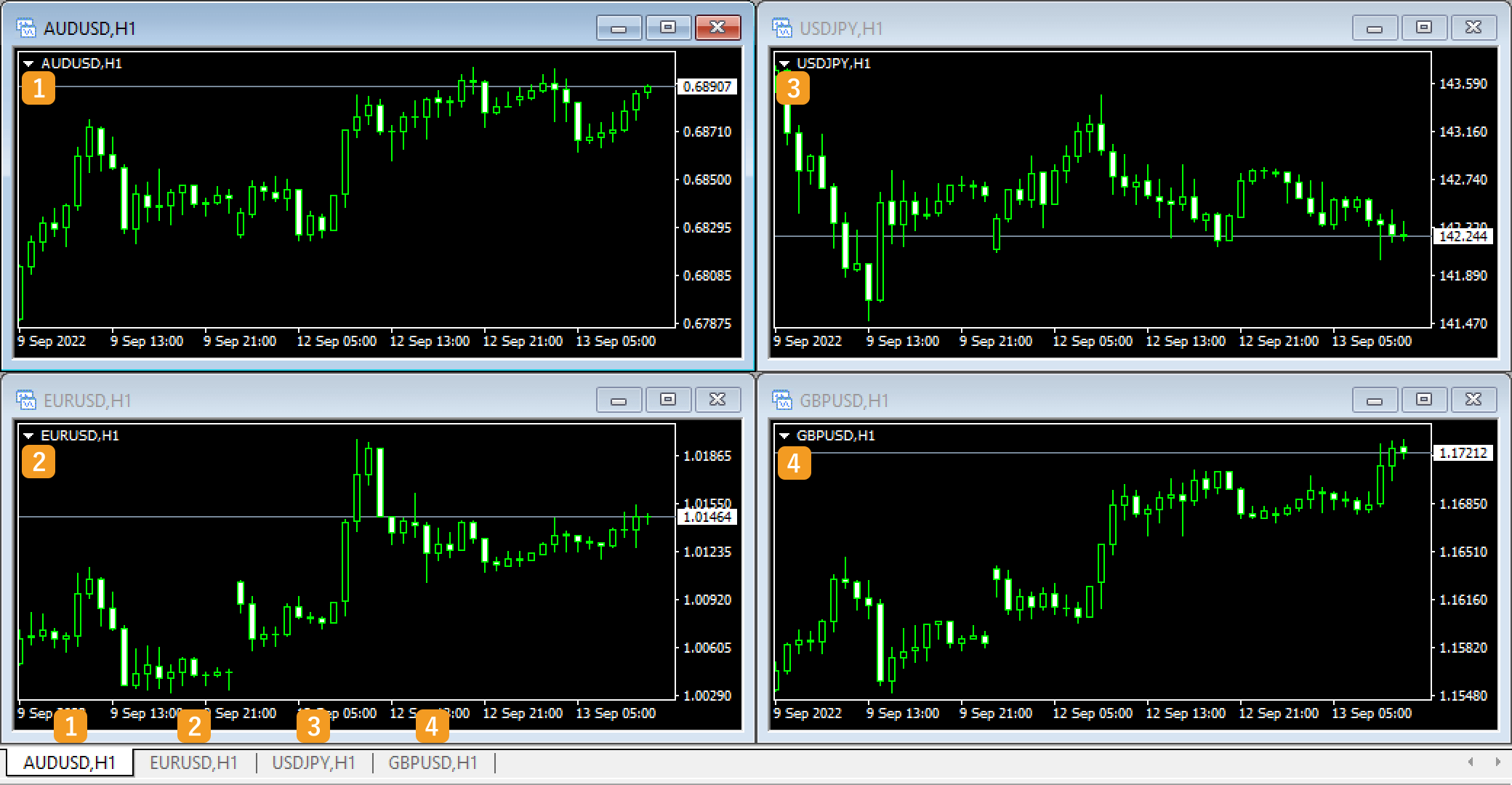Minimize the GBPUSD,H1 chart window
The image size is (1512, 785).
tap(1375, 400)
